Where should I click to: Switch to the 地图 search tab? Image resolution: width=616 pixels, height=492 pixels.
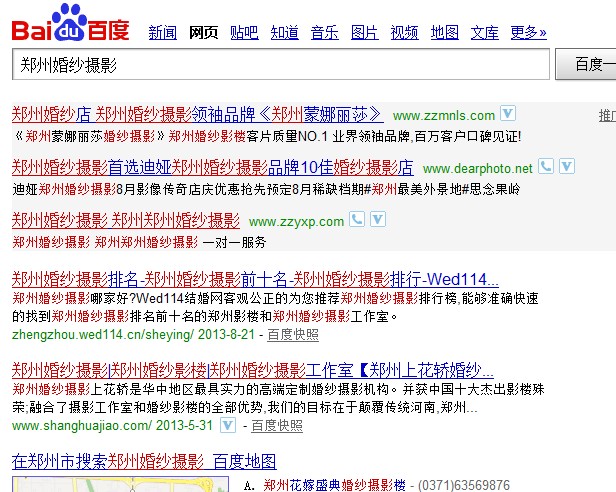(x=445, y=32)
